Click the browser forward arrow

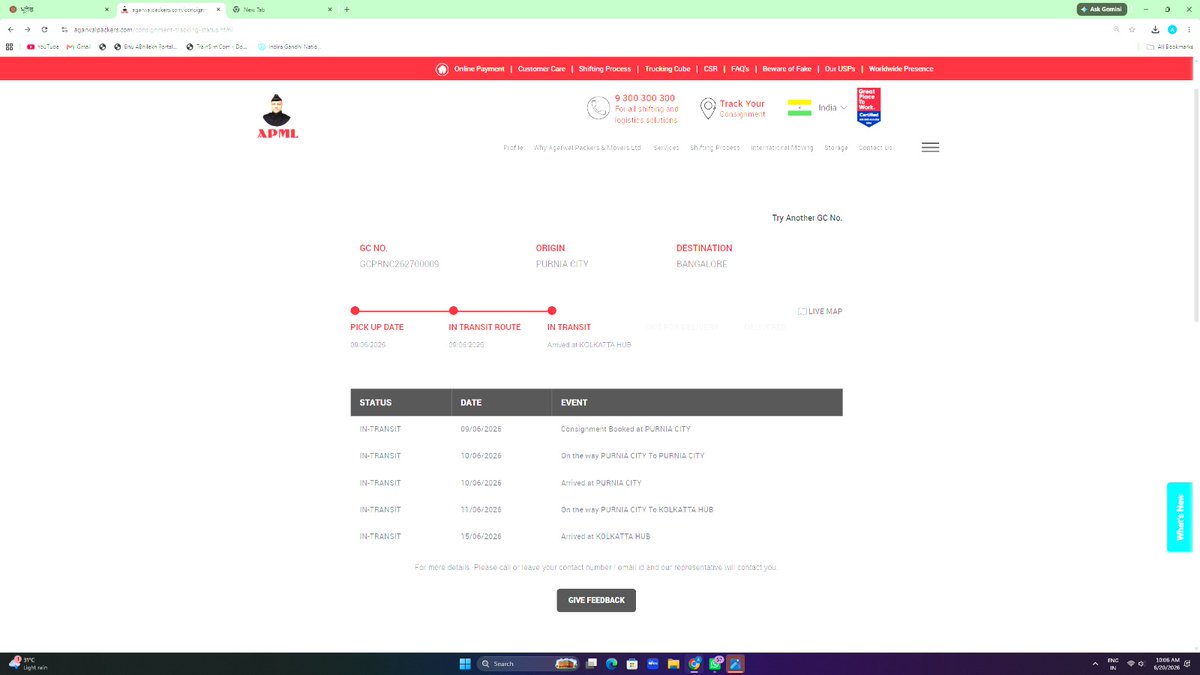coord(27,29)
